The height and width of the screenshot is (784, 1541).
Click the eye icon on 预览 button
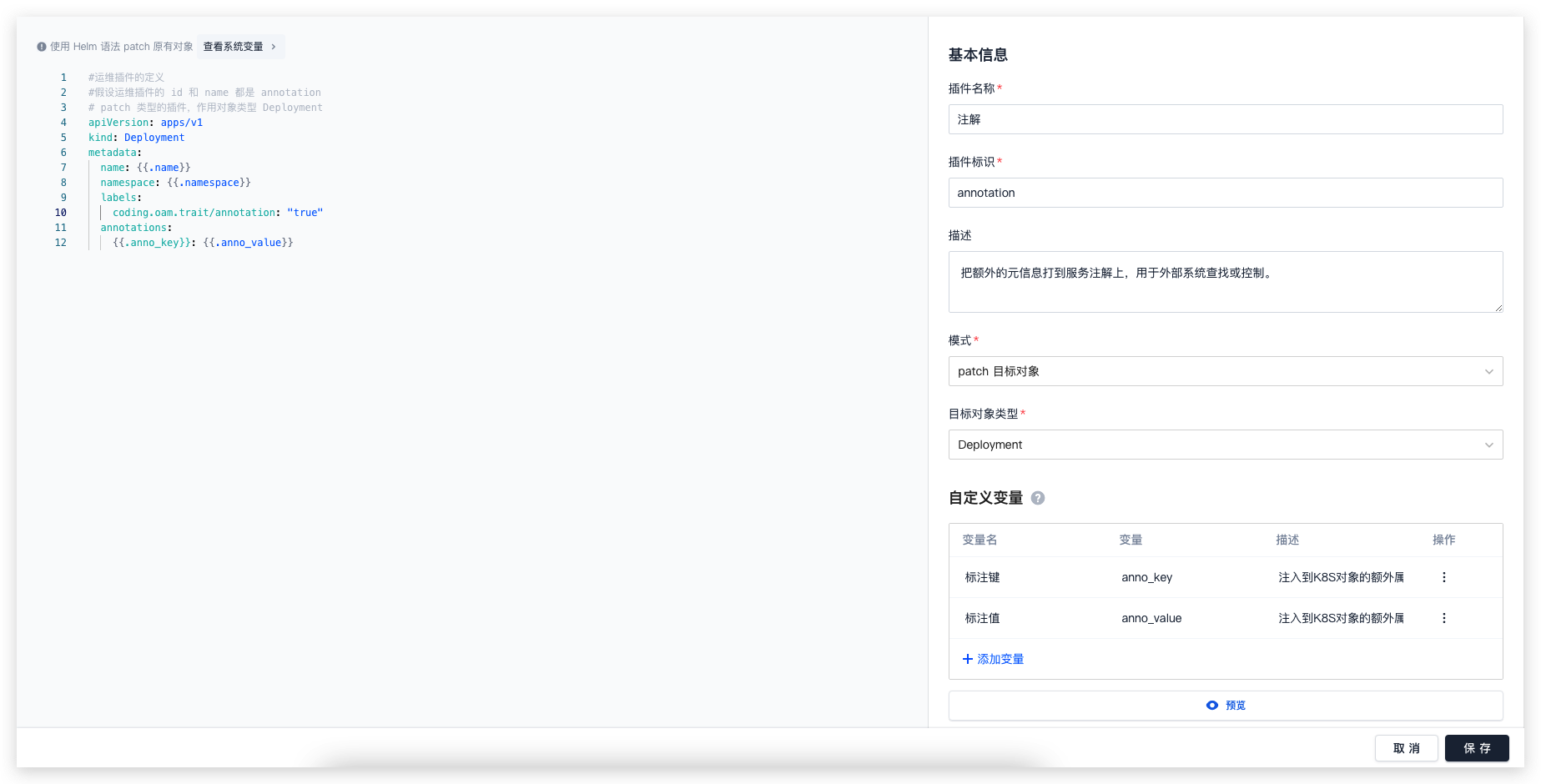point(1212,706)
